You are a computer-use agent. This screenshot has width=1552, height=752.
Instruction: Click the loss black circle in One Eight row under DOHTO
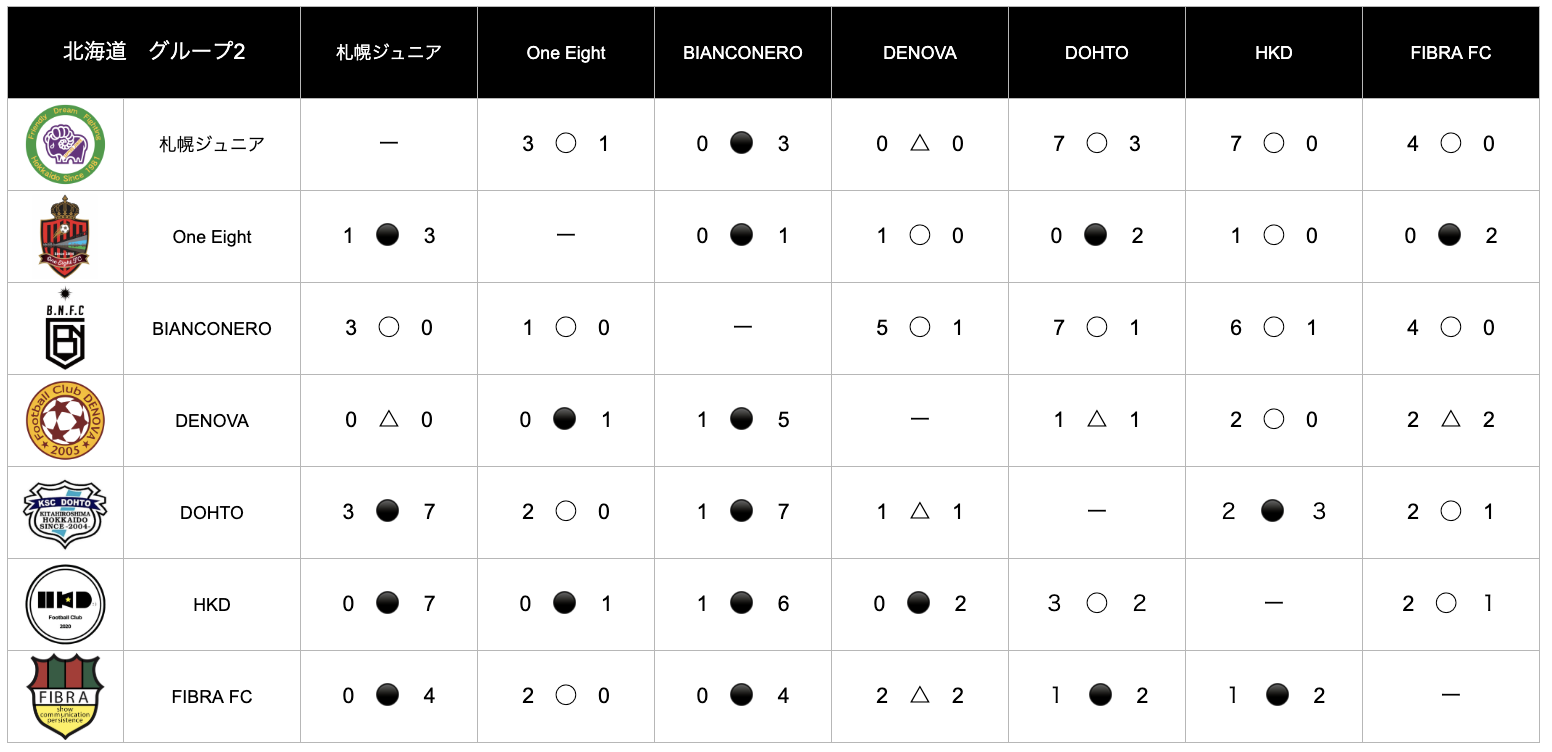tap(1096, 236)
